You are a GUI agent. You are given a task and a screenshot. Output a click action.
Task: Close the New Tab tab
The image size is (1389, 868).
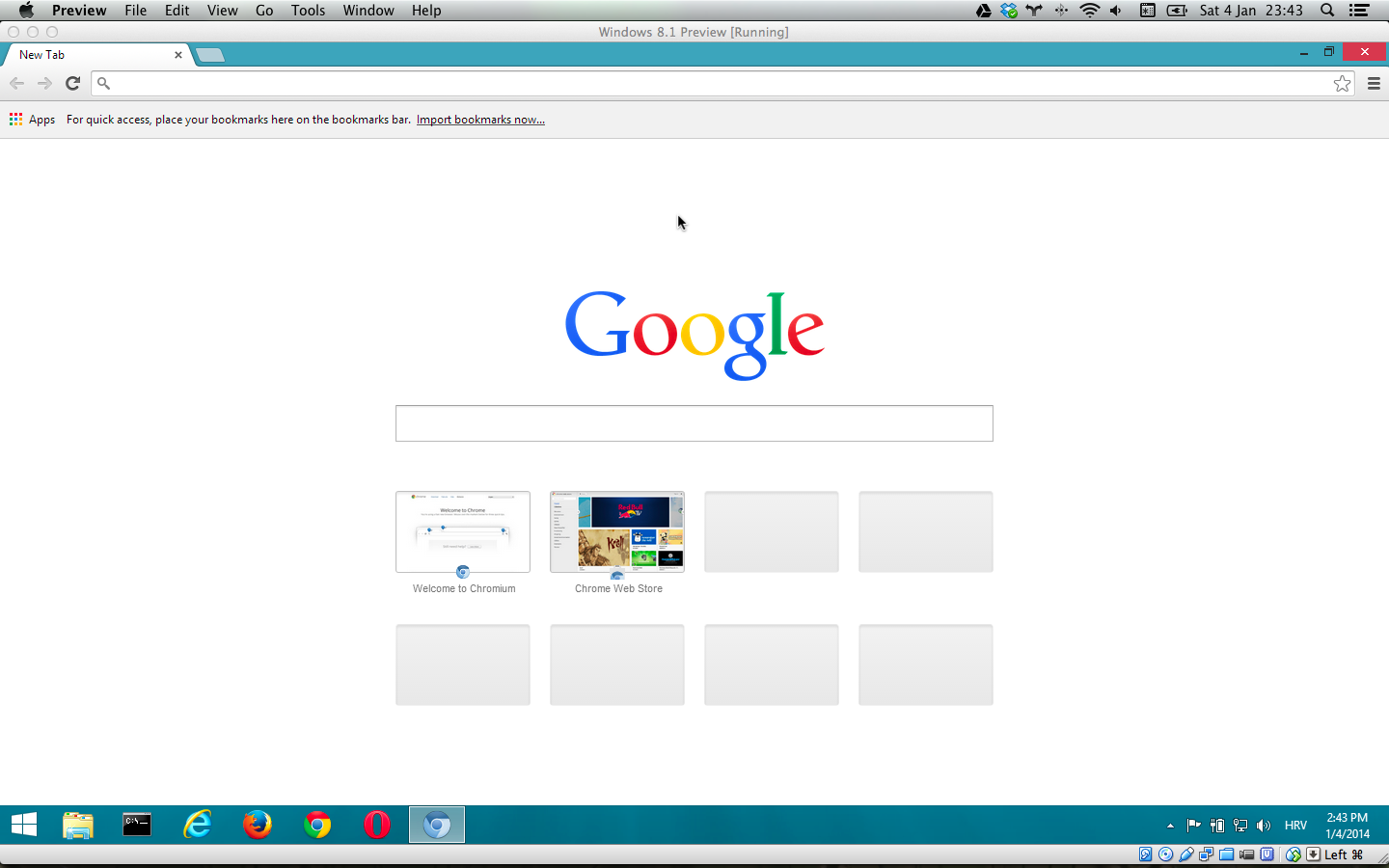[178, 55]
